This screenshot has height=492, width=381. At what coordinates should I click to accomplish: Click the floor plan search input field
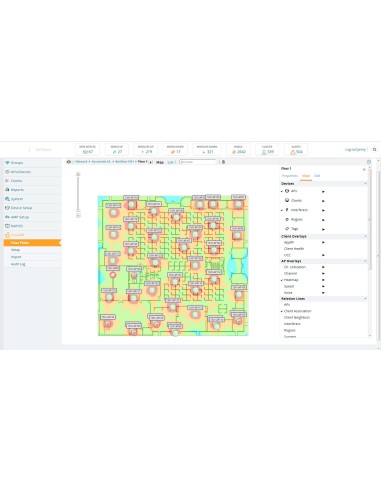198,162
